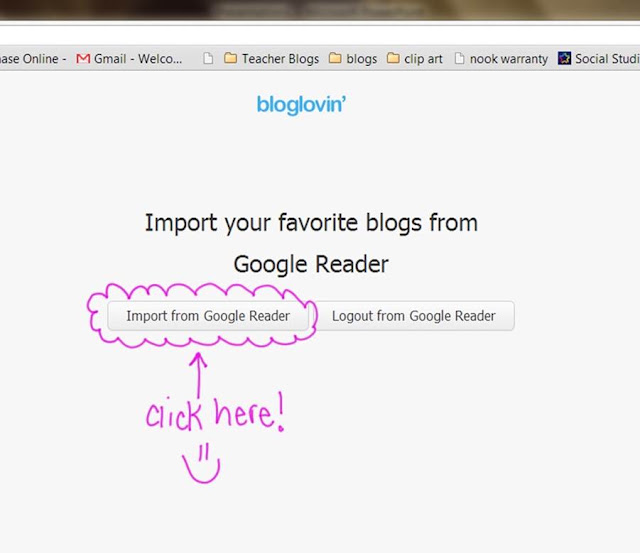Click the unnamed blank page bookmark icon
Image resolution: width=640 pixels, height=553 pixels.
208,58
